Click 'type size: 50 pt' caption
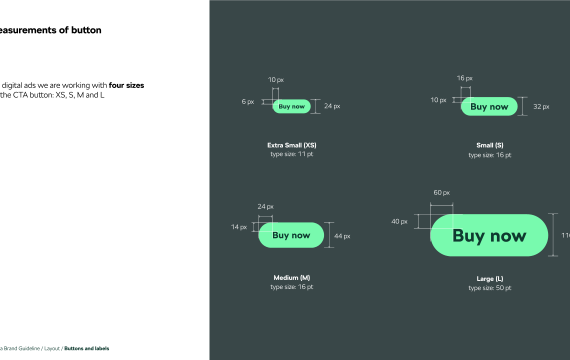Screen dimensions: 570x360 click(490, 288)
